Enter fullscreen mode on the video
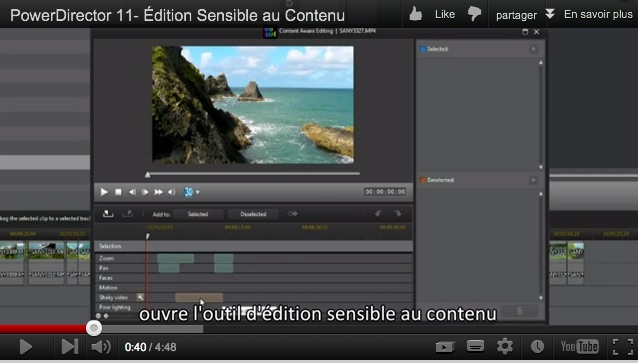 [x=623, y=347]
